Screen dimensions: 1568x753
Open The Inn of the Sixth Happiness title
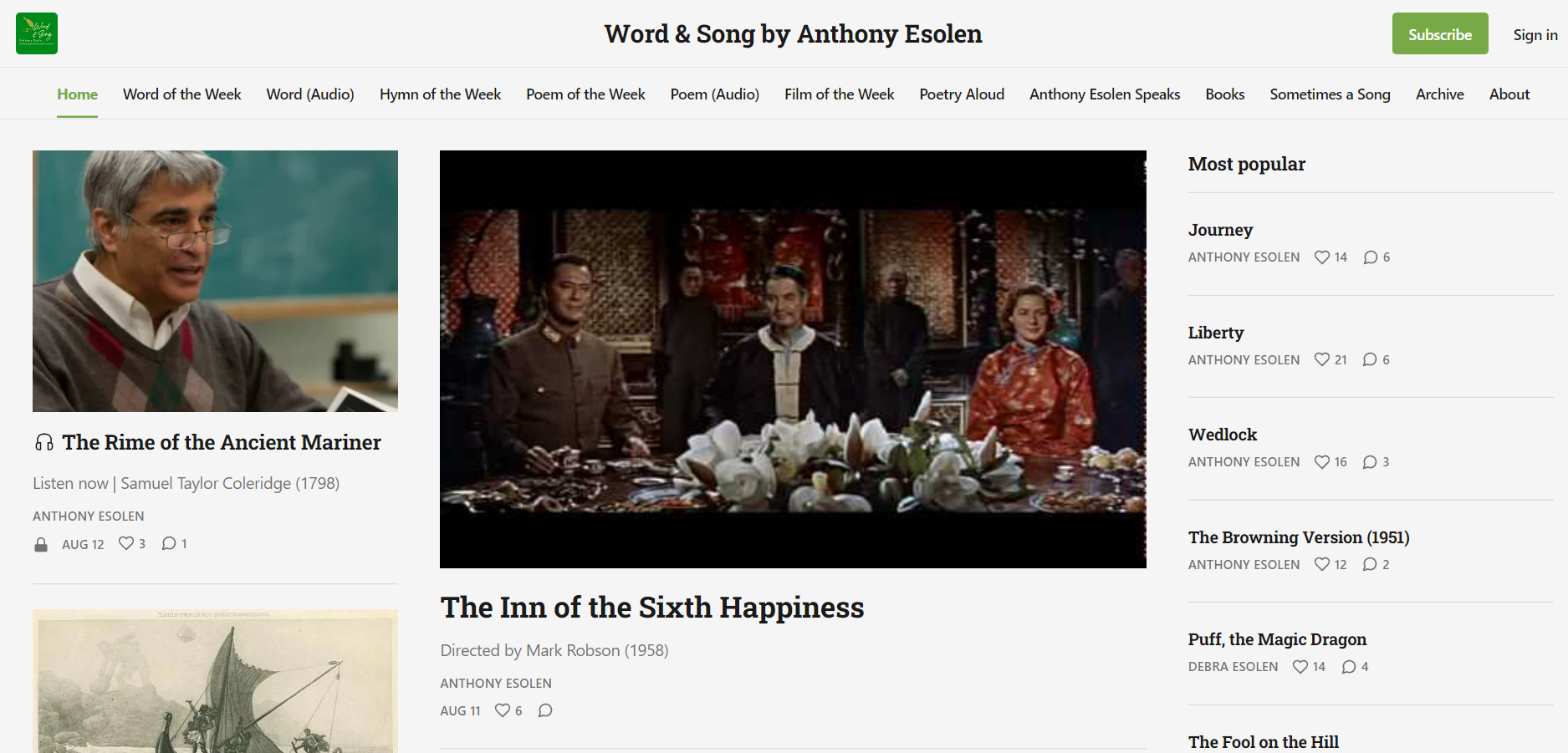[x=652, y=608]
